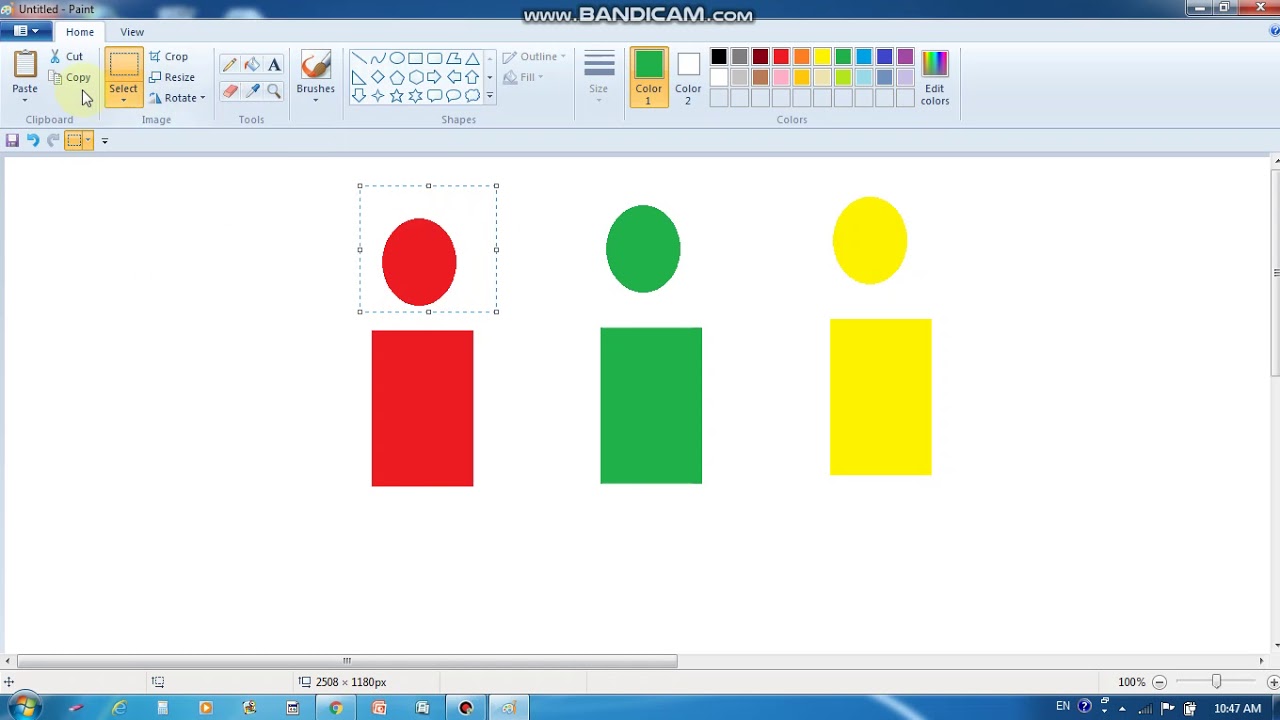
Task: Click the yellow ellipse on canvas
Action: tap(870, 240)
